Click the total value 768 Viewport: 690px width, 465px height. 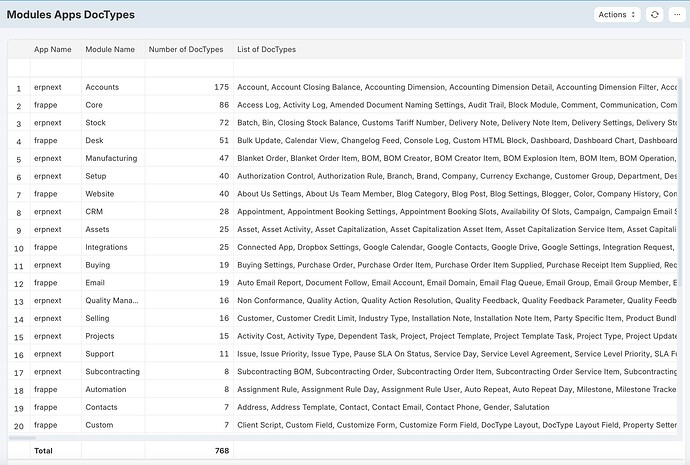[220, 451]
